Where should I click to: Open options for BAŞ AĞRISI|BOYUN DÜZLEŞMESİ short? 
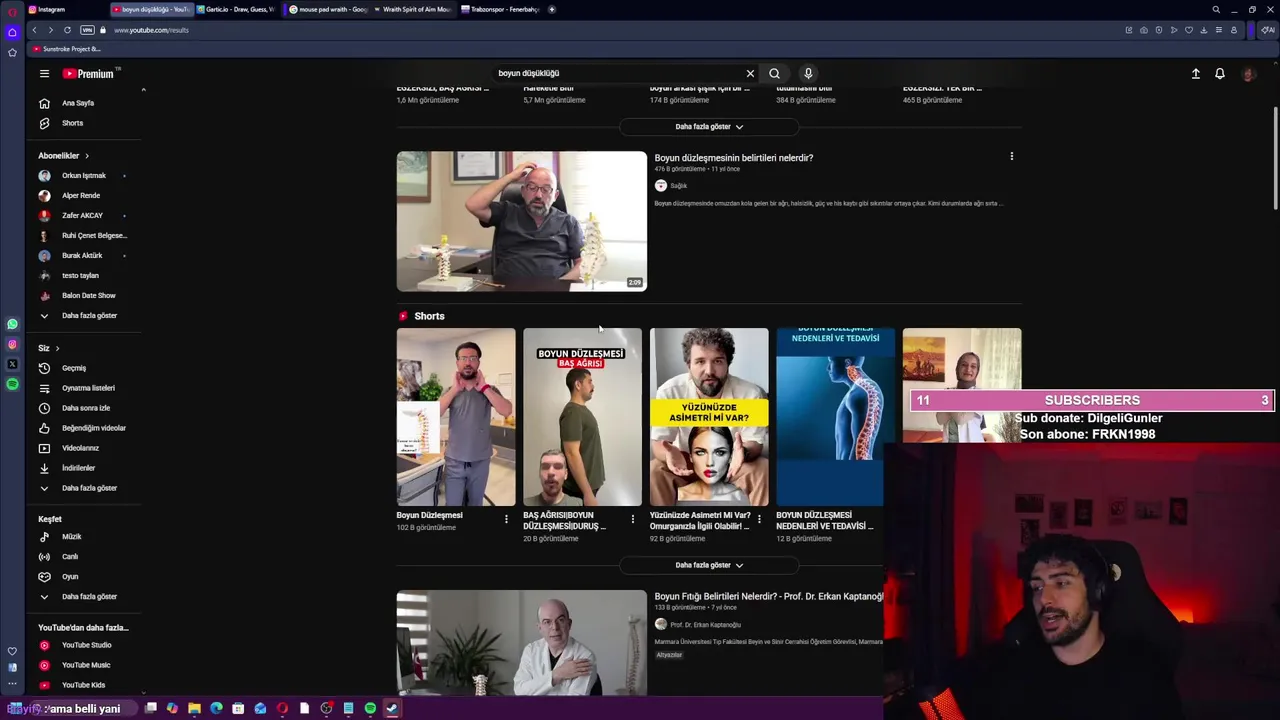632,519
